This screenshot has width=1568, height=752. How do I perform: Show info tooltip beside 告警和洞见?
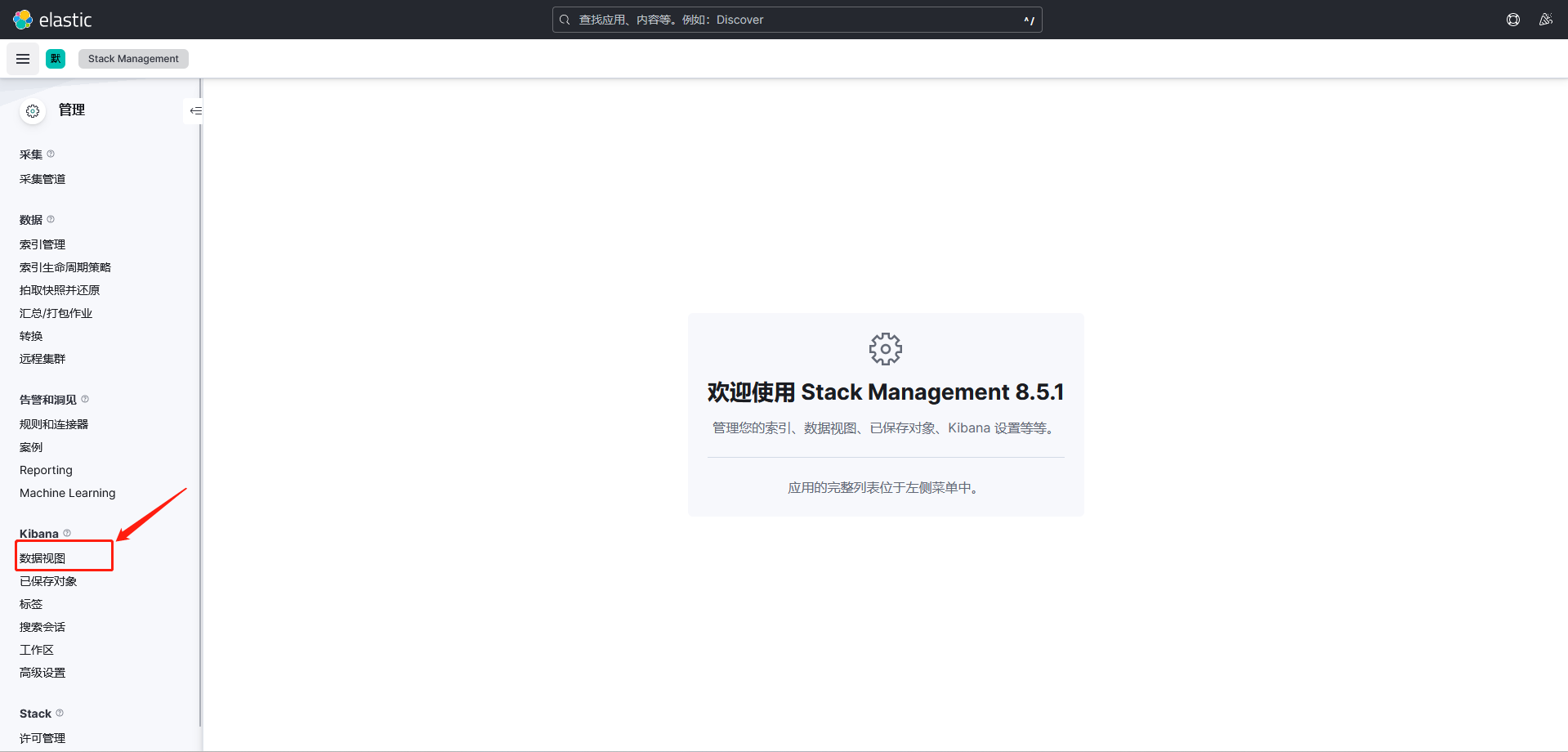tap(85, 399)
